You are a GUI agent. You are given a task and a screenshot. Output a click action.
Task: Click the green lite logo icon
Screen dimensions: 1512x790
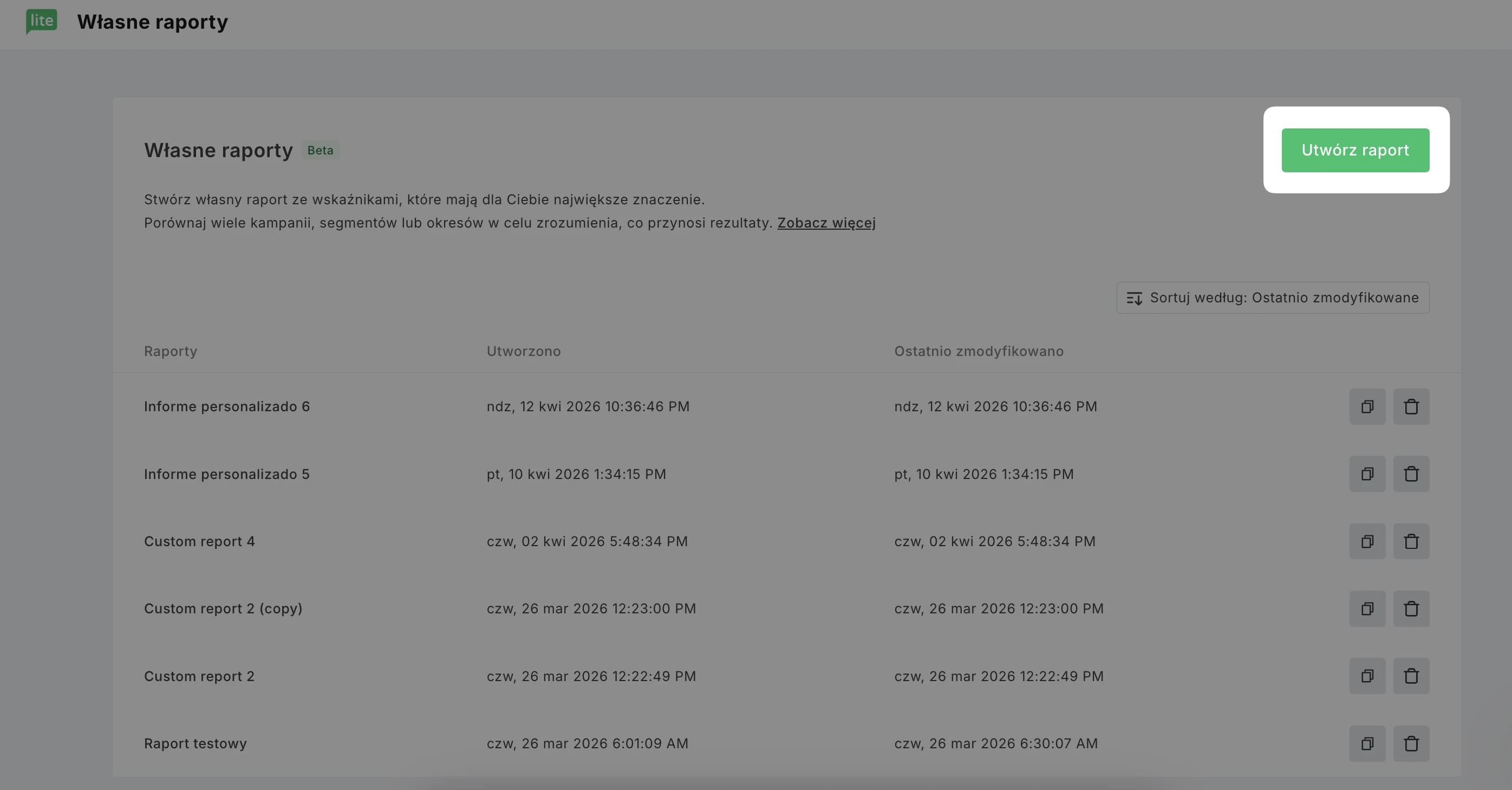[41, 21]
